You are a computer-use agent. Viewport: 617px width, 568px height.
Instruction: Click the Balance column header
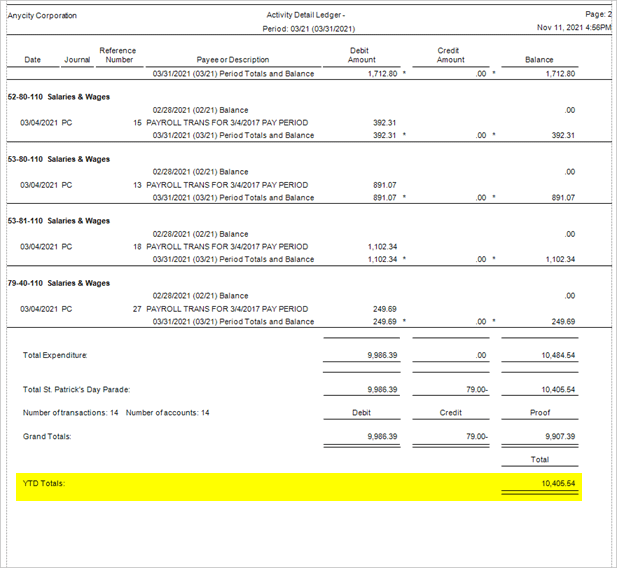point(539,59)
